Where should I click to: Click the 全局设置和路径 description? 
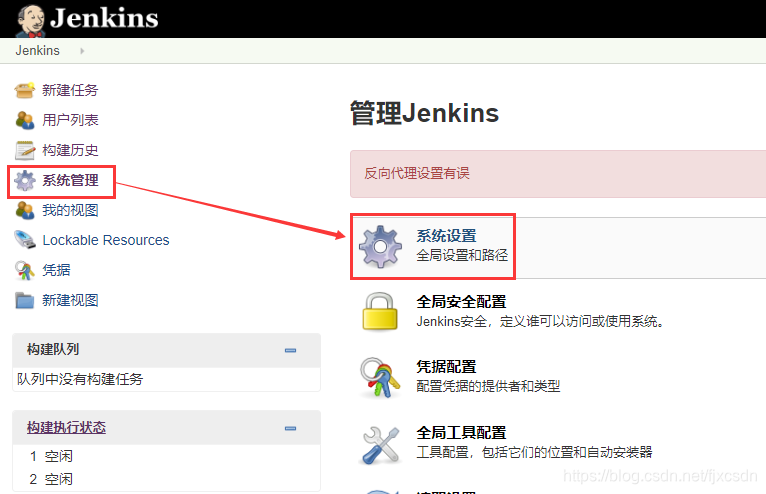click(x=462, y=256)
